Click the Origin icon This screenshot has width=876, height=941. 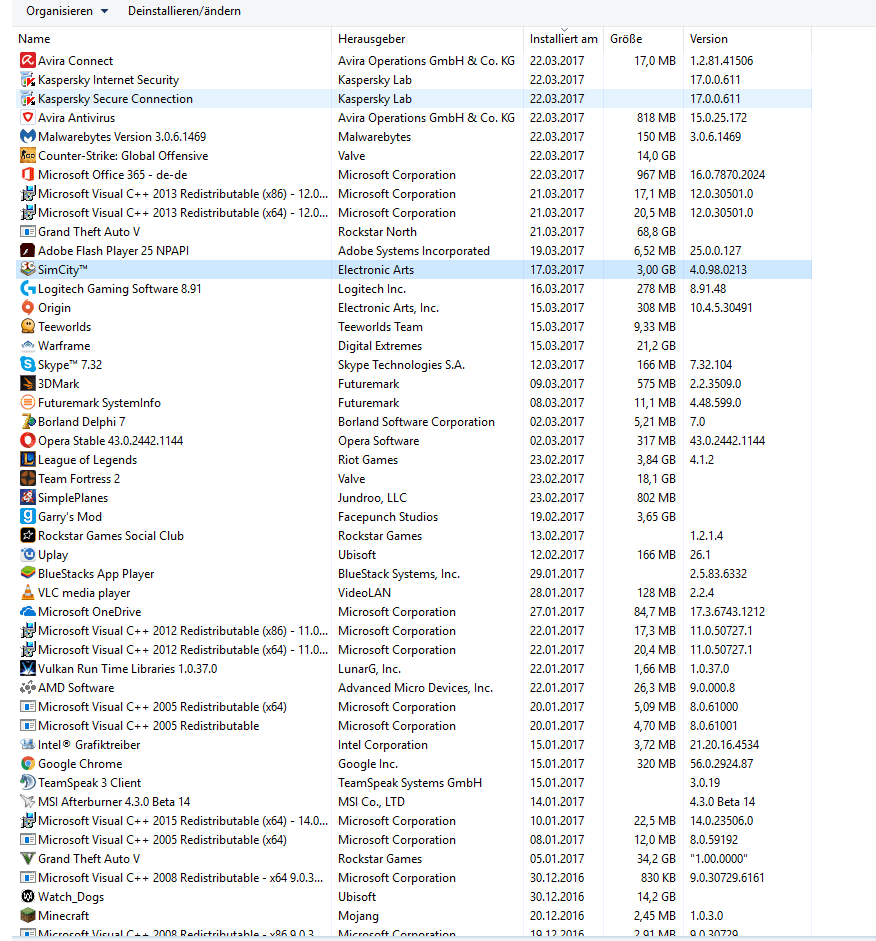coord(28,308)
